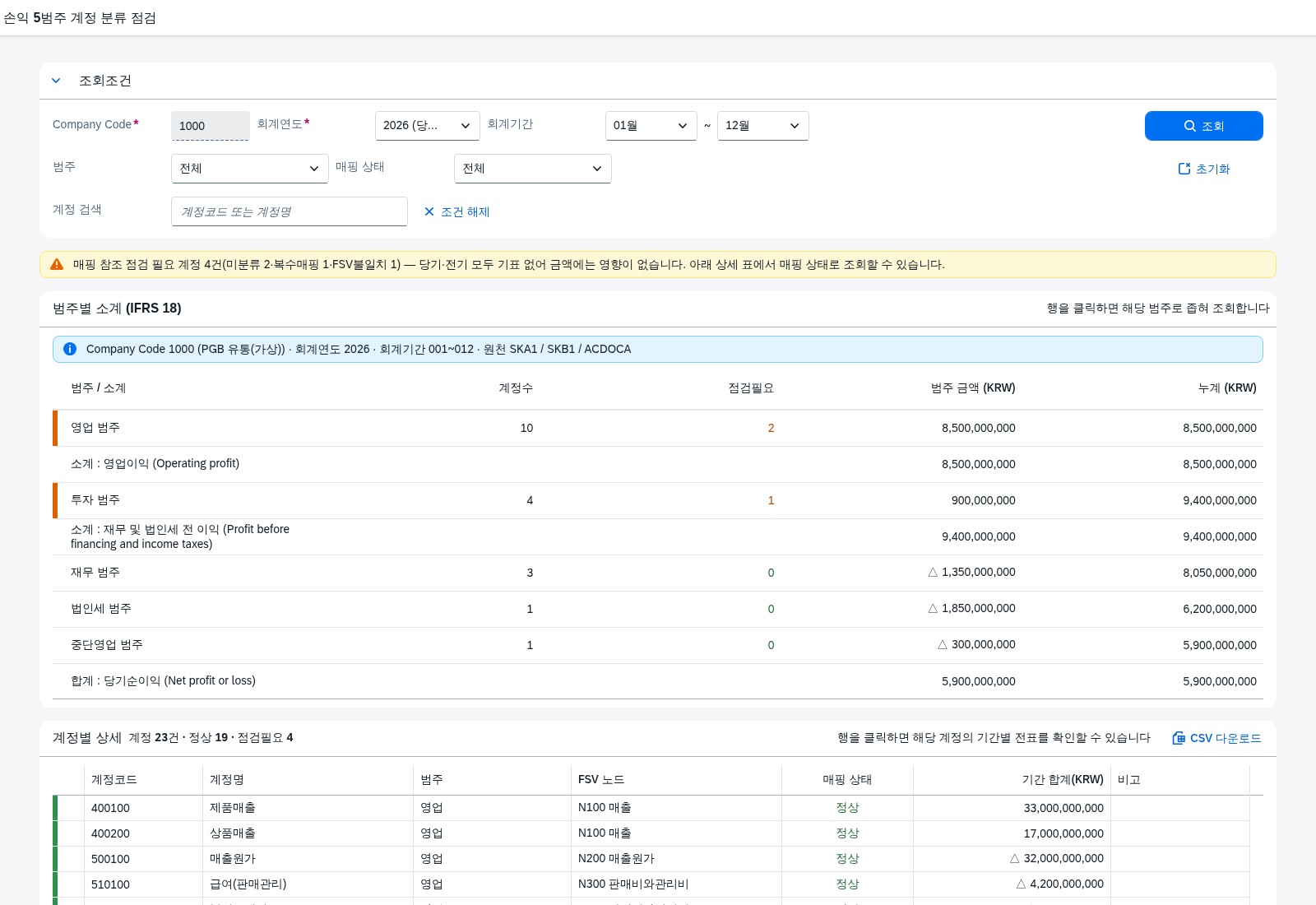Open the 범주 dropdown
1316x905 pixels.
pos(249,169)
